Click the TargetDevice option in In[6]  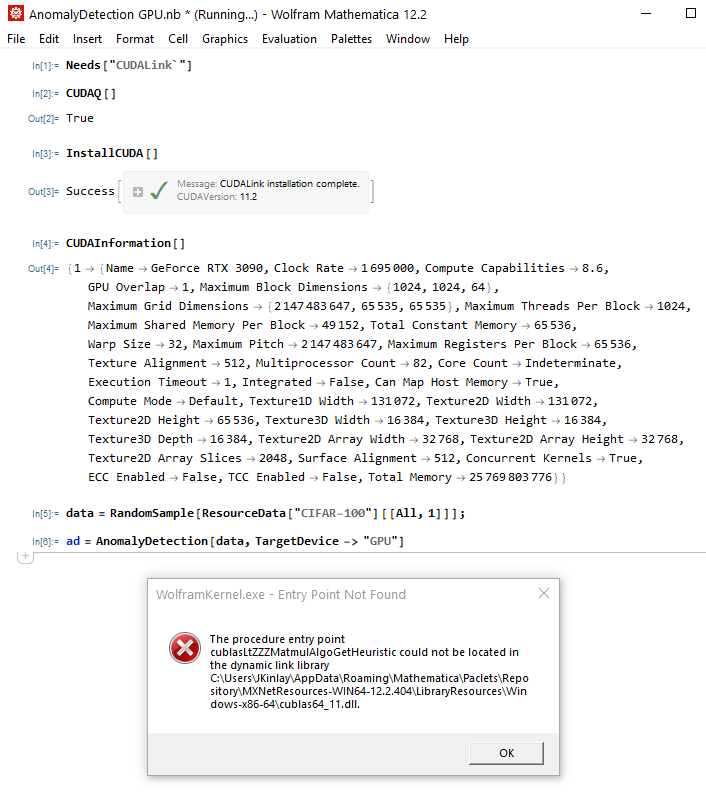[x=297, y=541]
